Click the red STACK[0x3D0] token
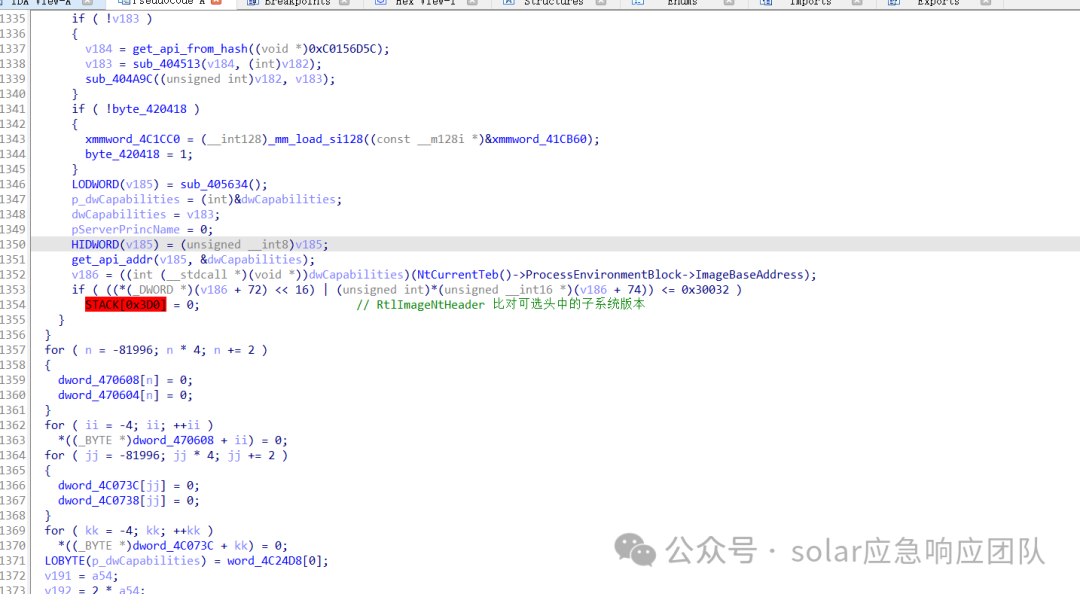 125,305
